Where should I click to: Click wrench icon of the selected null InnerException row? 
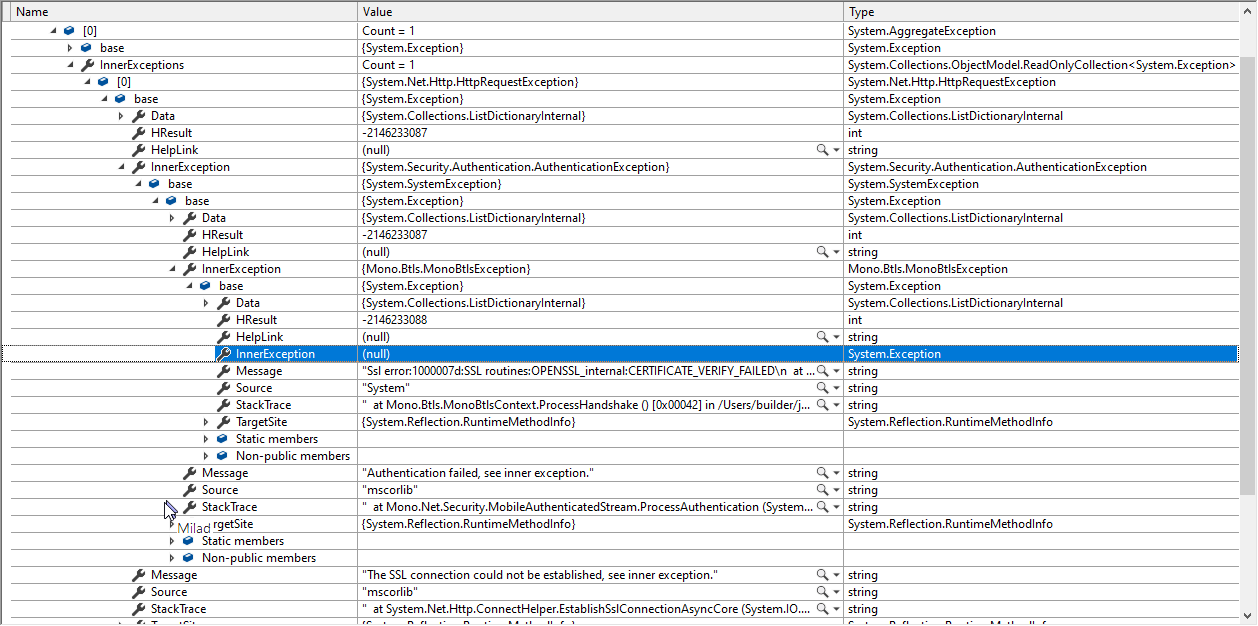tap(223, 354)
